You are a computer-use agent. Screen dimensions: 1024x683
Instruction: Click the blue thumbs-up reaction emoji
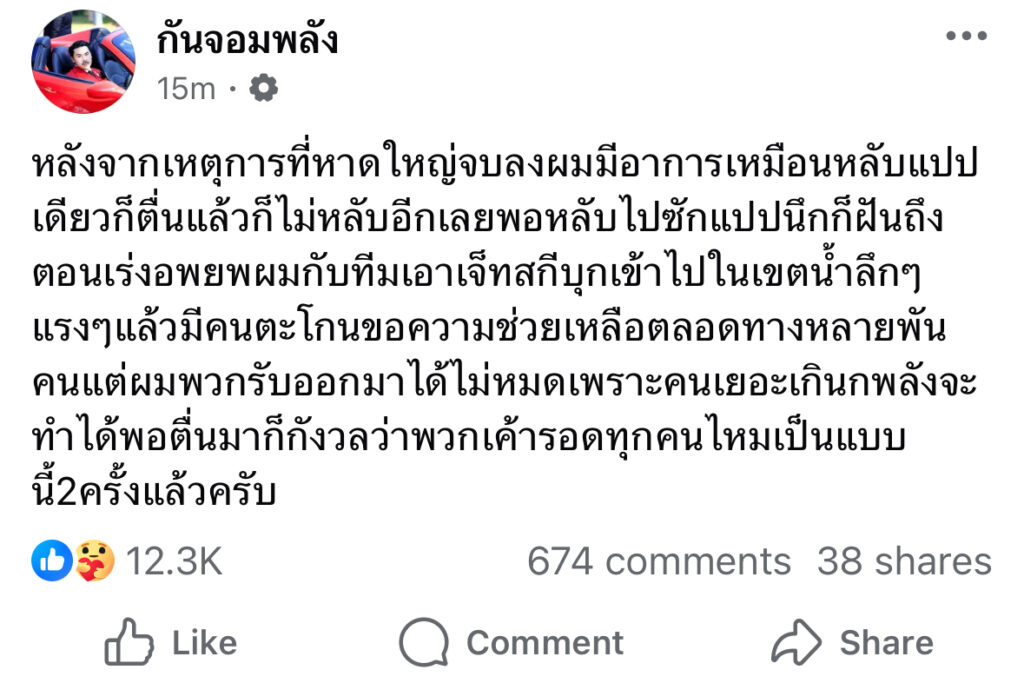coord(52,561)
